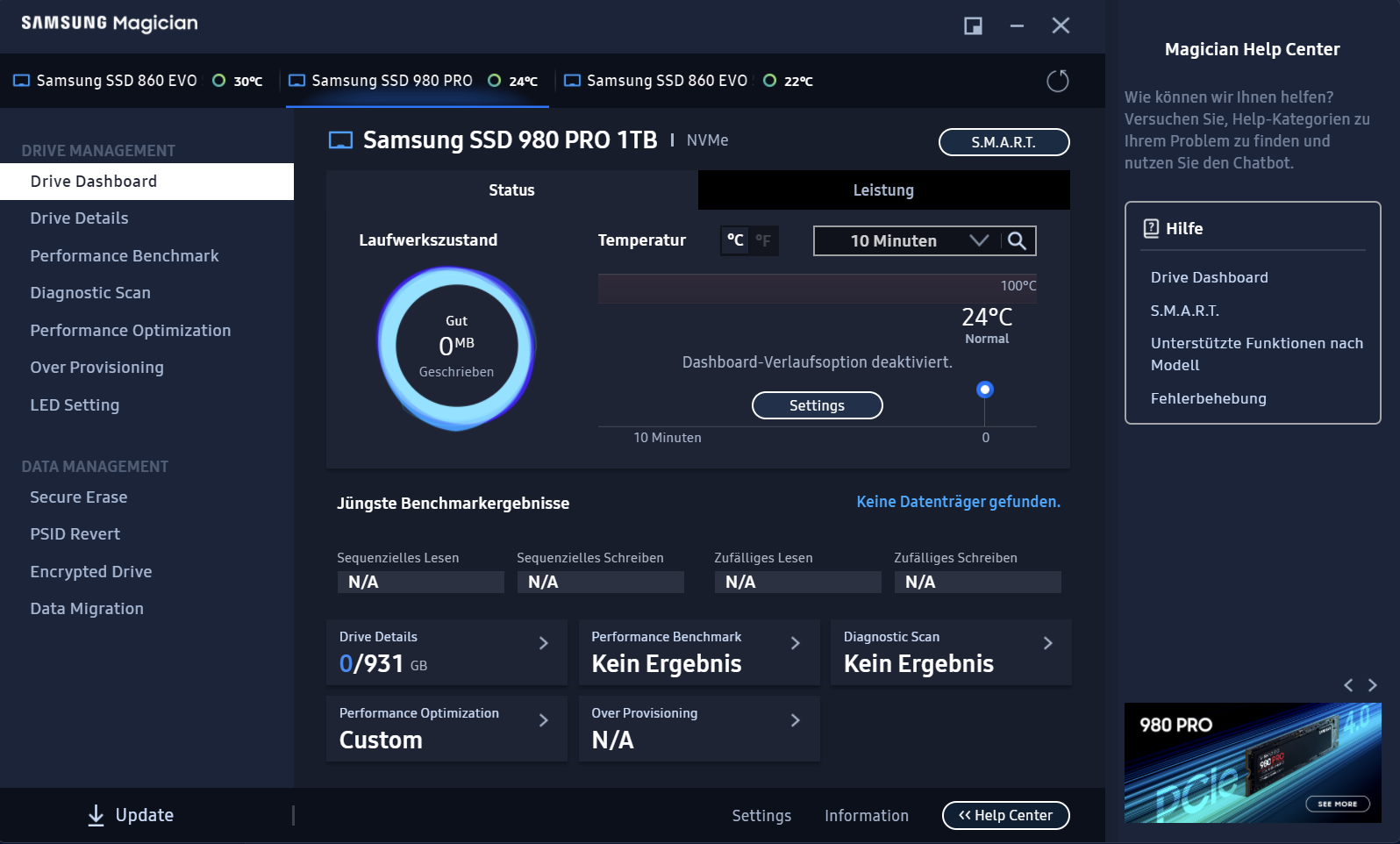Click the Update download arrow icon
The width and height of the screenshot is (1400, 844).
96,815
